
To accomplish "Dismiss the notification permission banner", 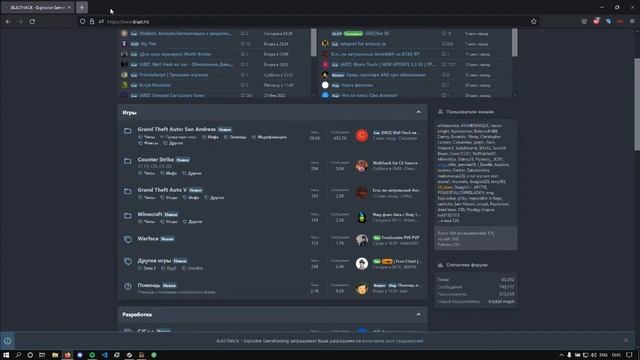I will point(626,340).
